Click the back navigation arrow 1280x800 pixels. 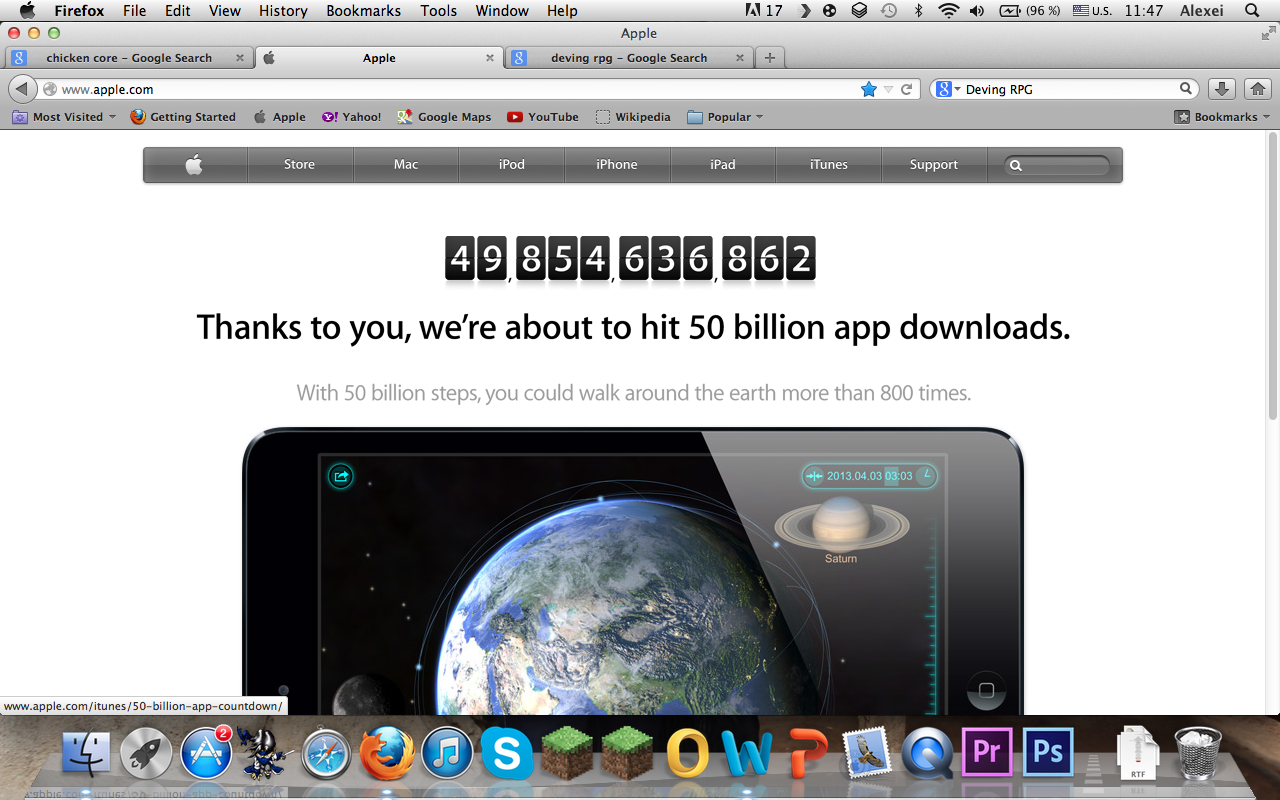pyautogui.click(x=22, y=89)
